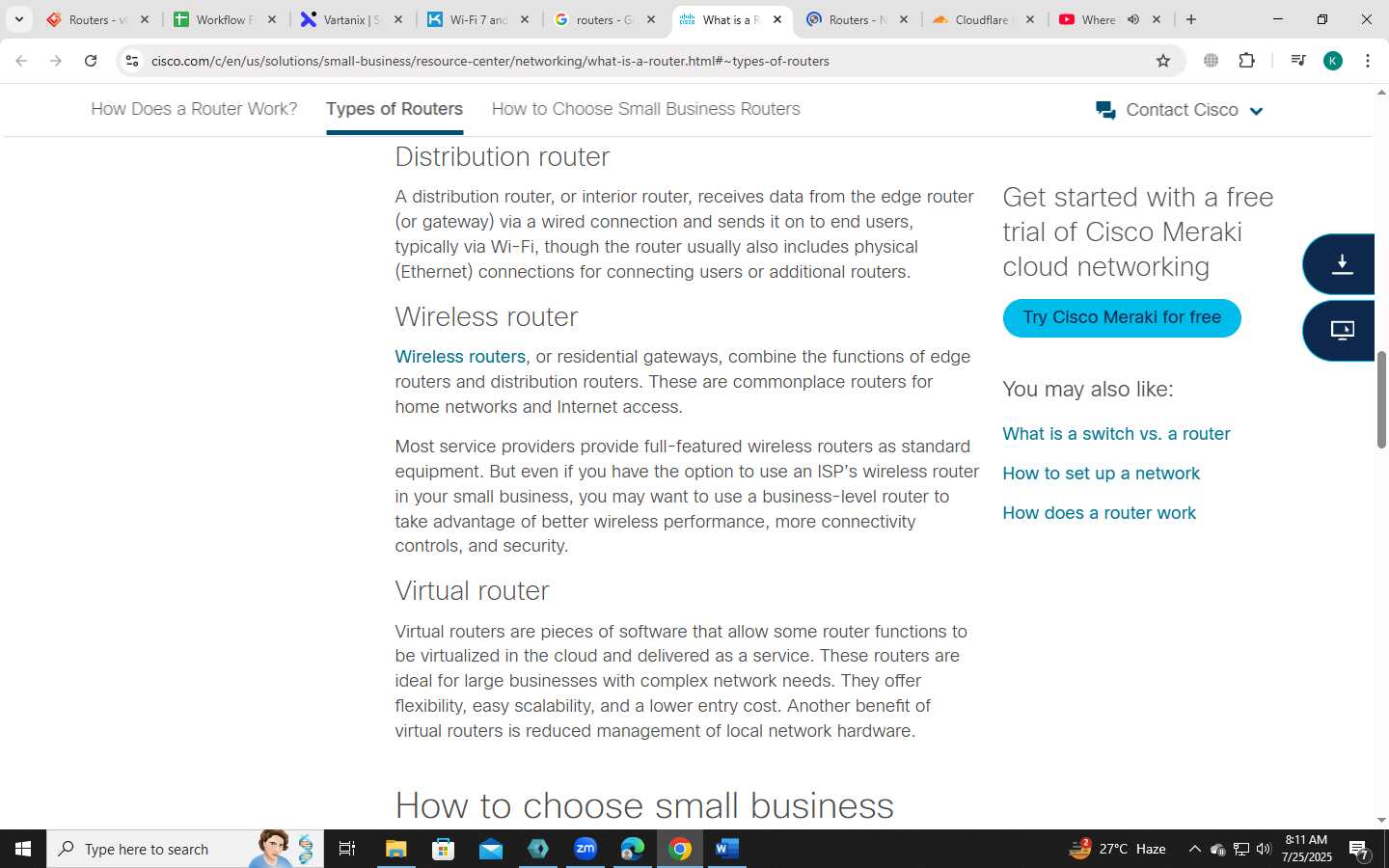Click the You may also like heading

click(1088, 389)
